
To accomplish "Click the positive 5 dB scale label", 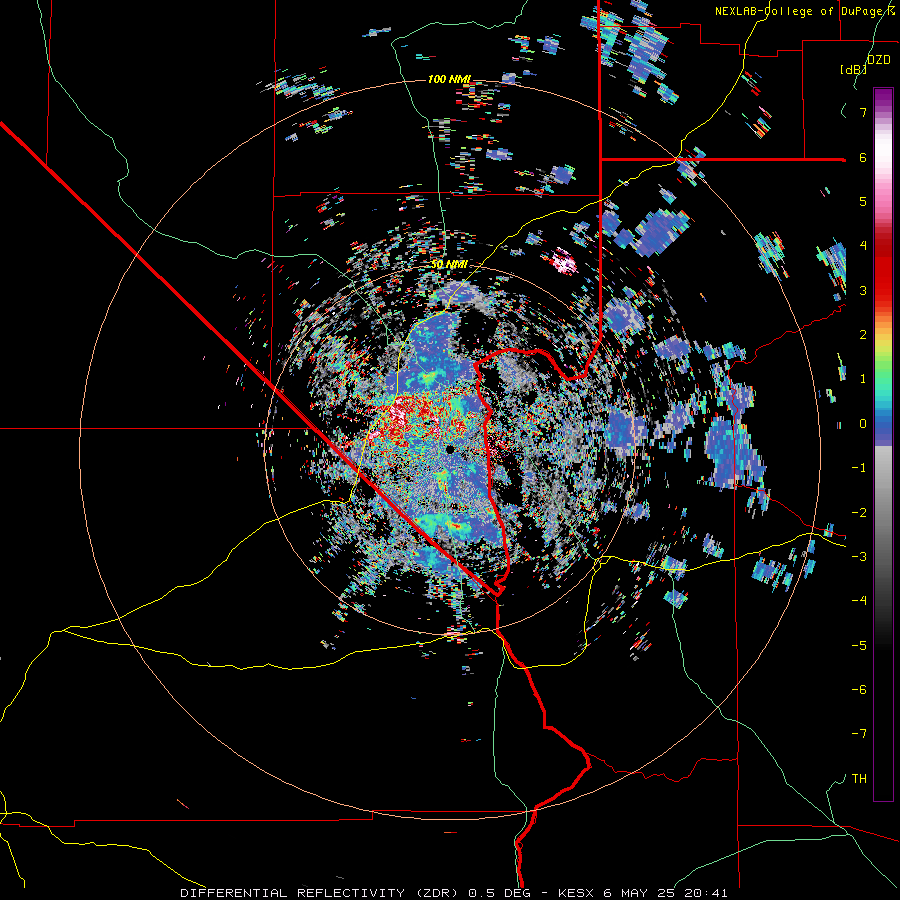I will 863,201.
